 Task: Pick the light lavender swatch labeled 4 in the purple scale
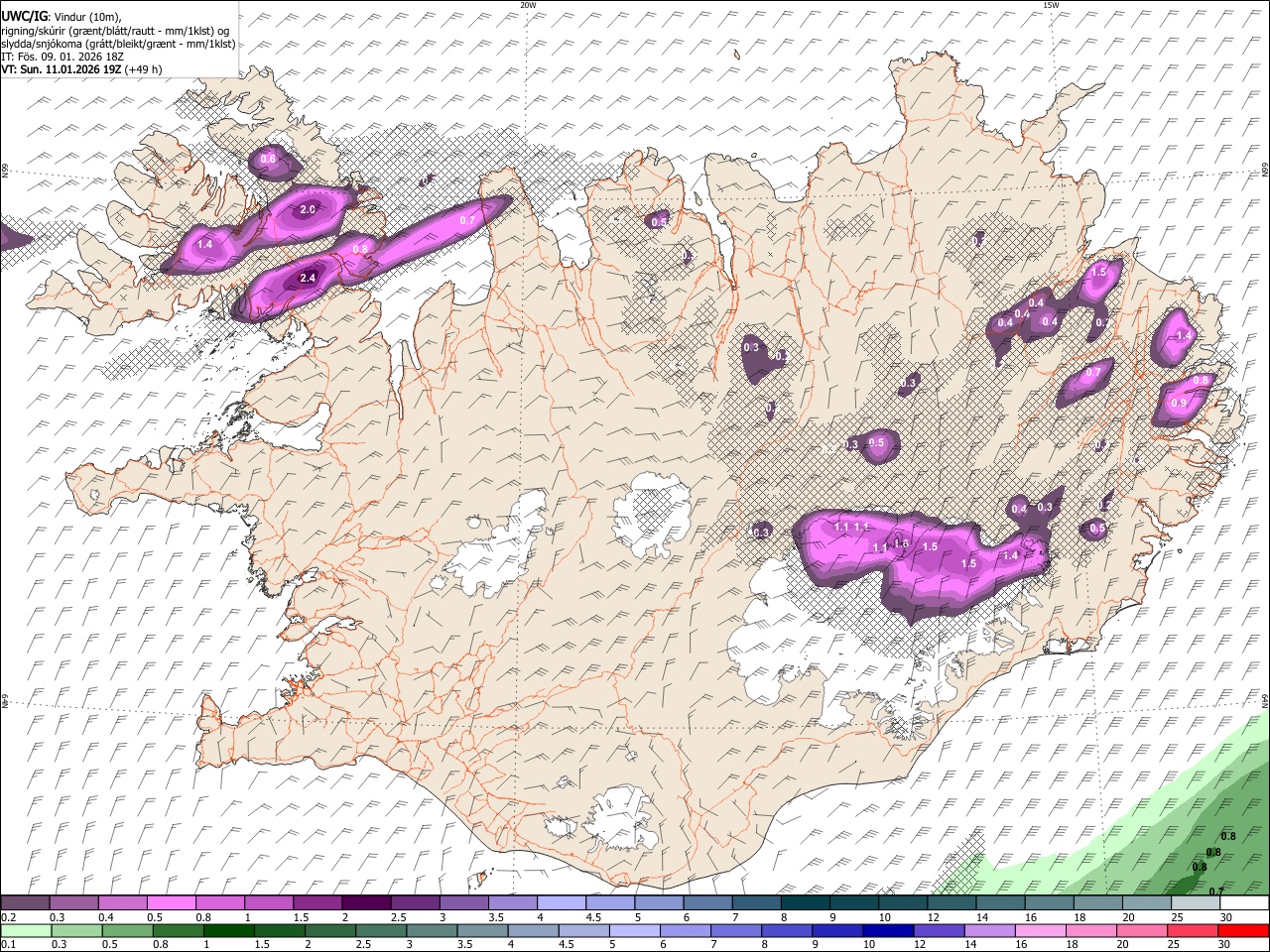point(562,903)
